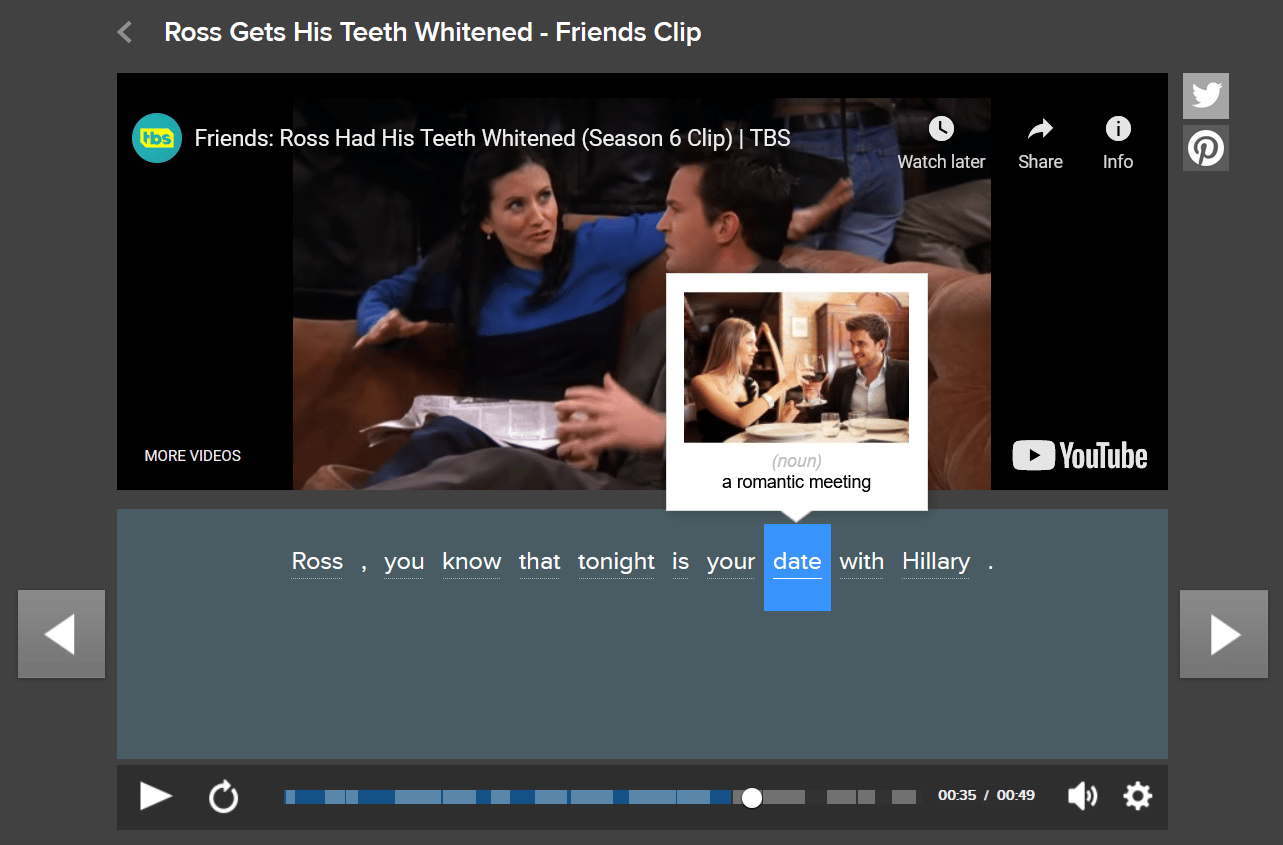
Task: Click the highlighted word "date"
Action: (797, 563)
